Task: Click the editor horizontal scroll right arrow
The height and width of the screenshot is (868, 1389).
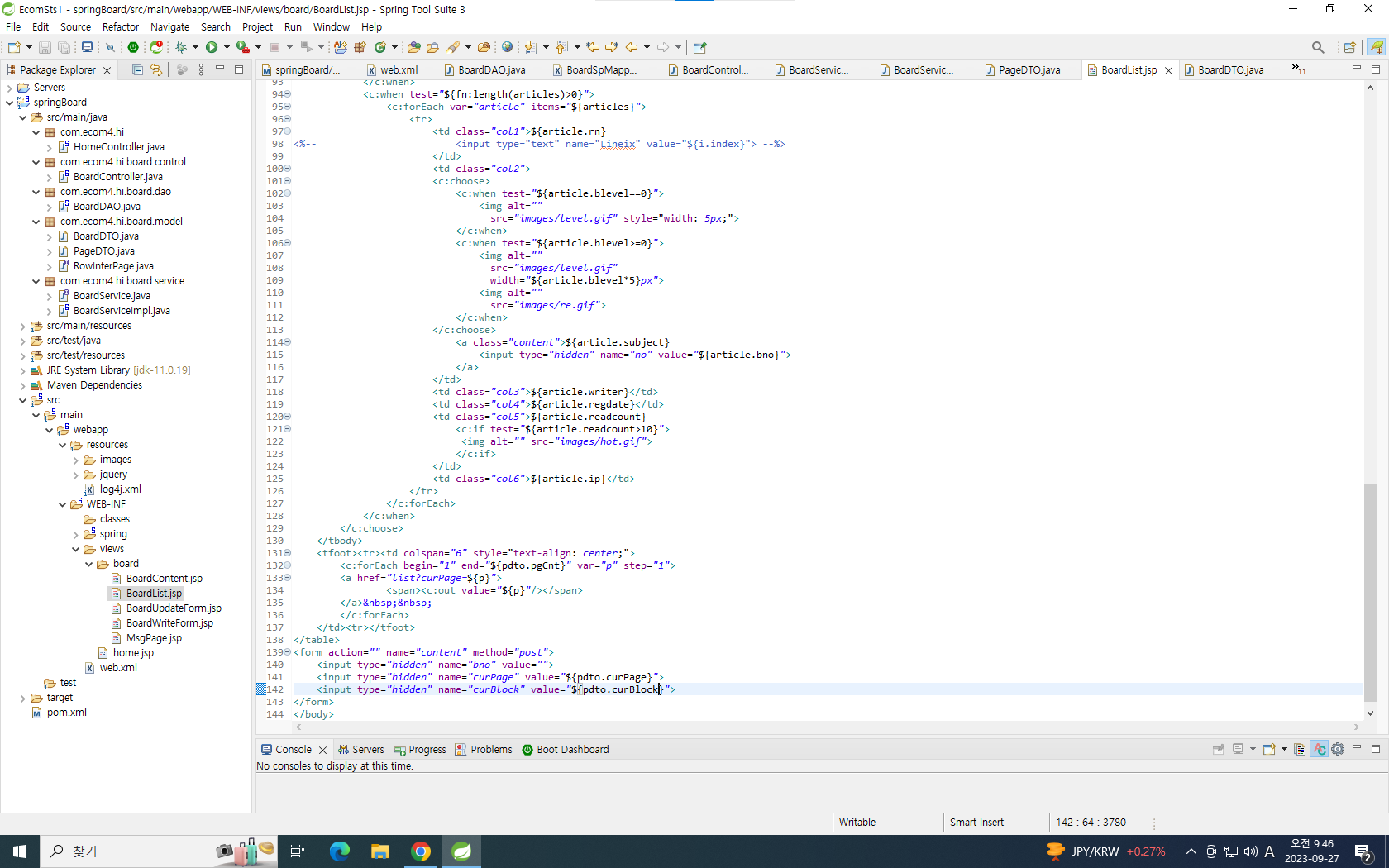Action: coord(1356,727)
